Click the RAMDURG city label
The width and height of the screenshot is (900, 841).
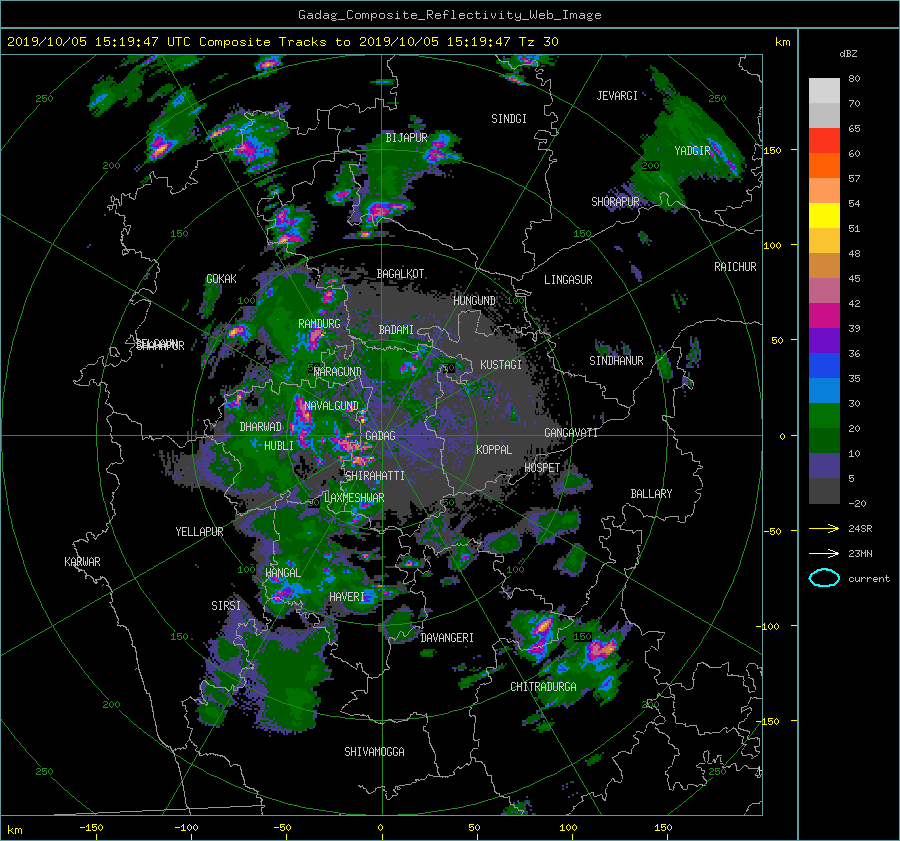319,324
